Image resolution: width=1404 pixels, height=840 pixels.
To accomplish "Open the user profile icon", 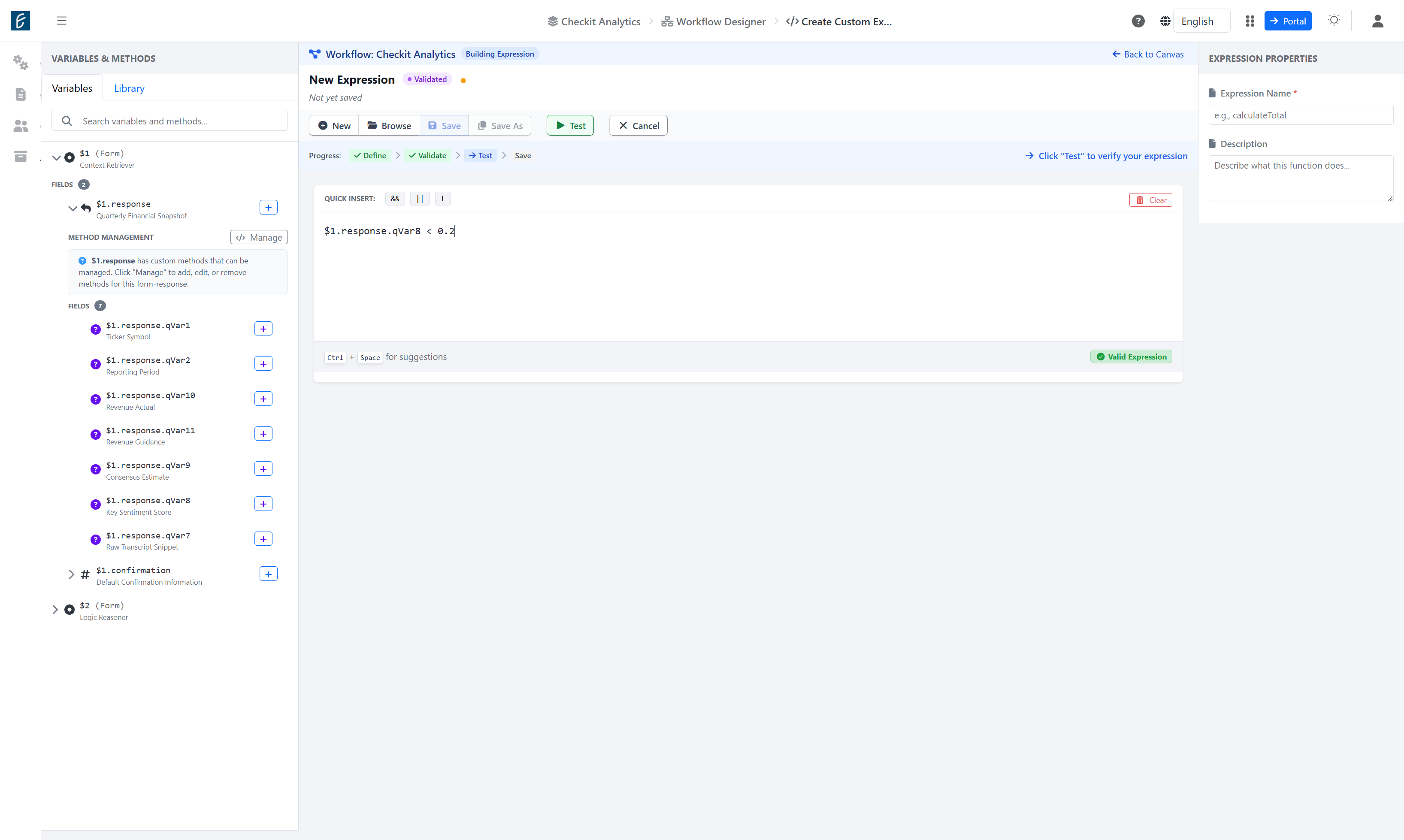I will [1377, 21].
